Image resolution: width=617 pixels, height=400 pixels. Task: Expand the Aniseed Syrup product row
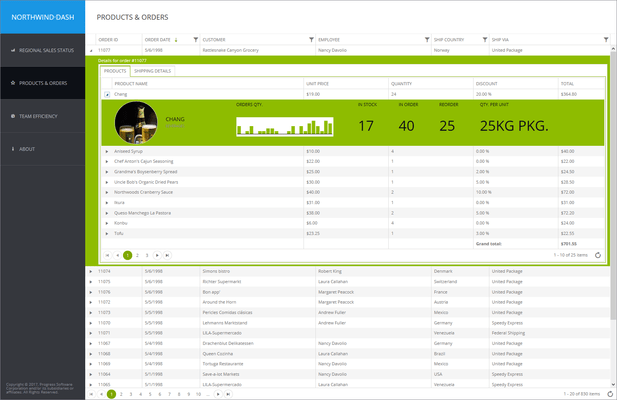tap(107, 151)
